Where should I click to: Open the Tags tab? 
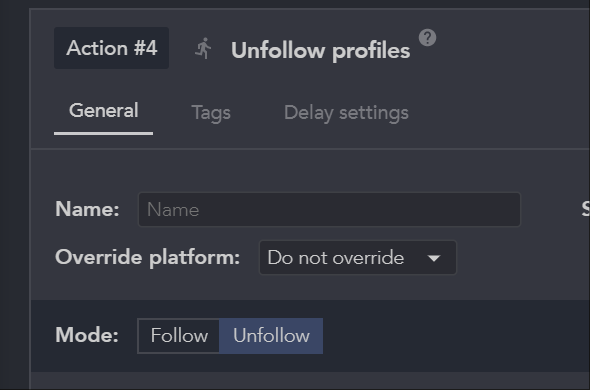click(x=211, y=113)
